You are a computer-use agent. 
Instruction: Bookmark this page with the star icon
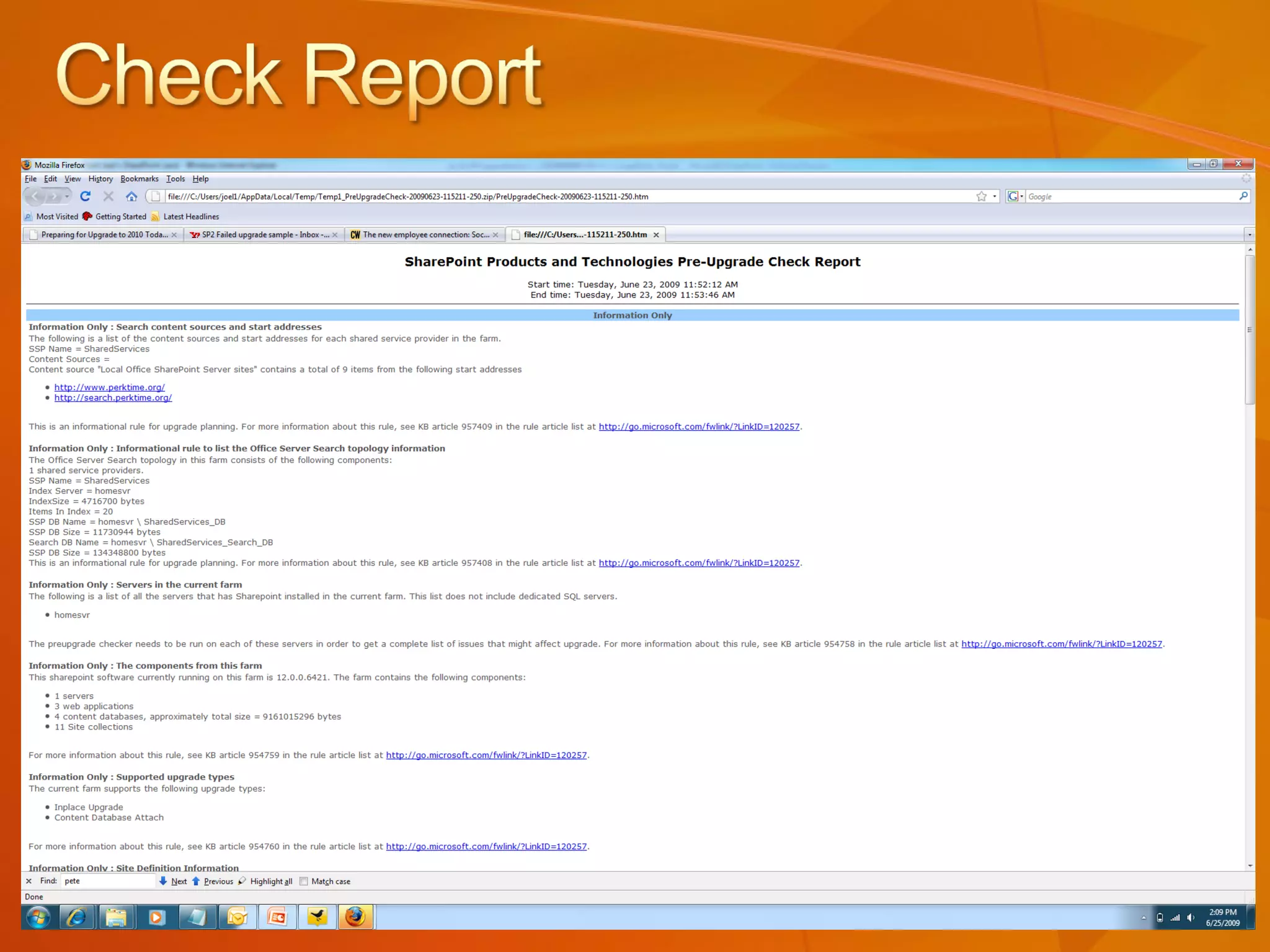[x=981, y=196]
